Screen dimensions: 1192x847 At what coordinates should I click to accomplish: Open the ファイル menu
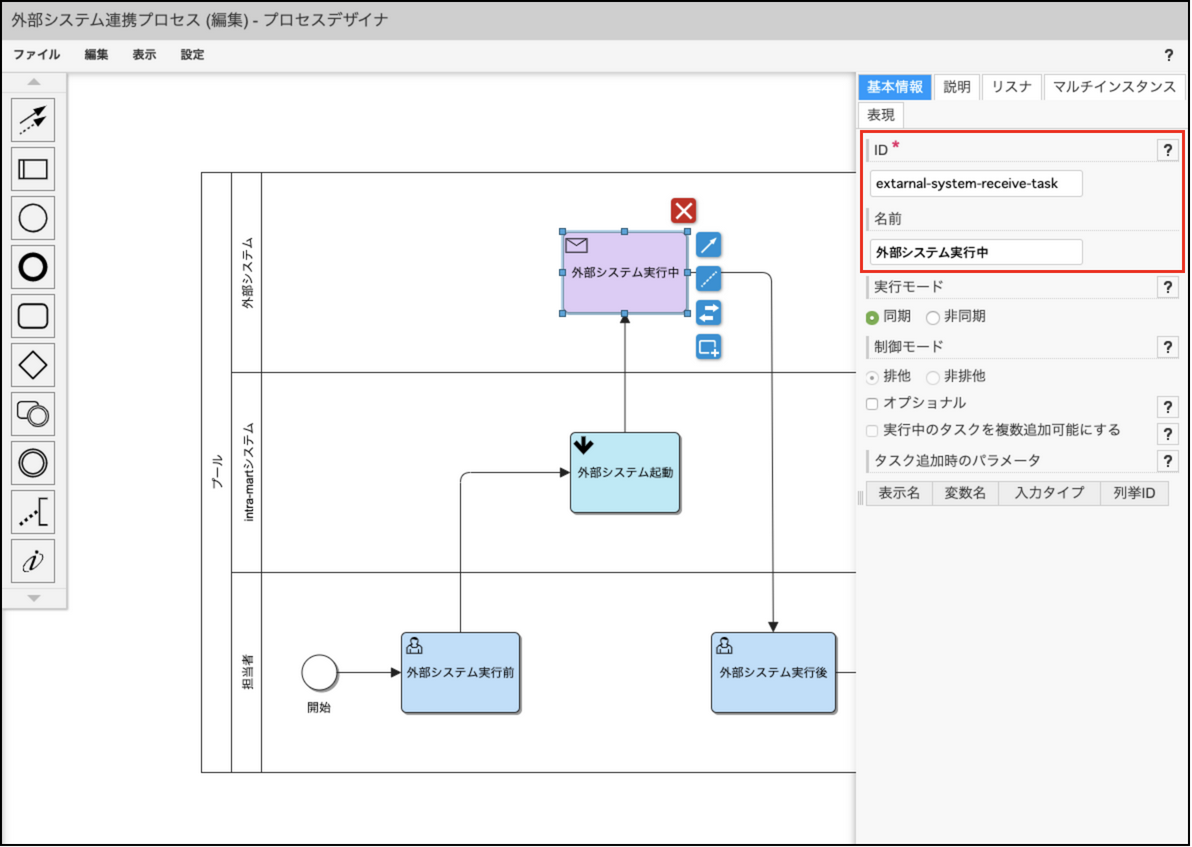(x=36, y=55)
